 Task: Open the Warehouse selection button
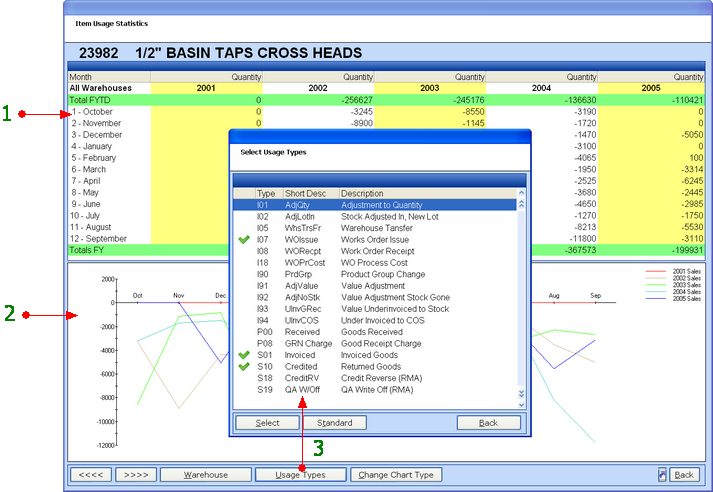206,475
